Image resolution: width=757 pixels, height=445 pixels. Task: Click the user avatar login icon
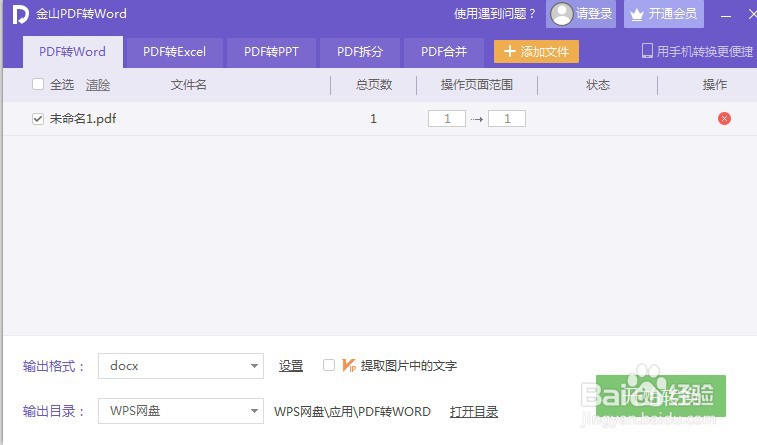561,14
